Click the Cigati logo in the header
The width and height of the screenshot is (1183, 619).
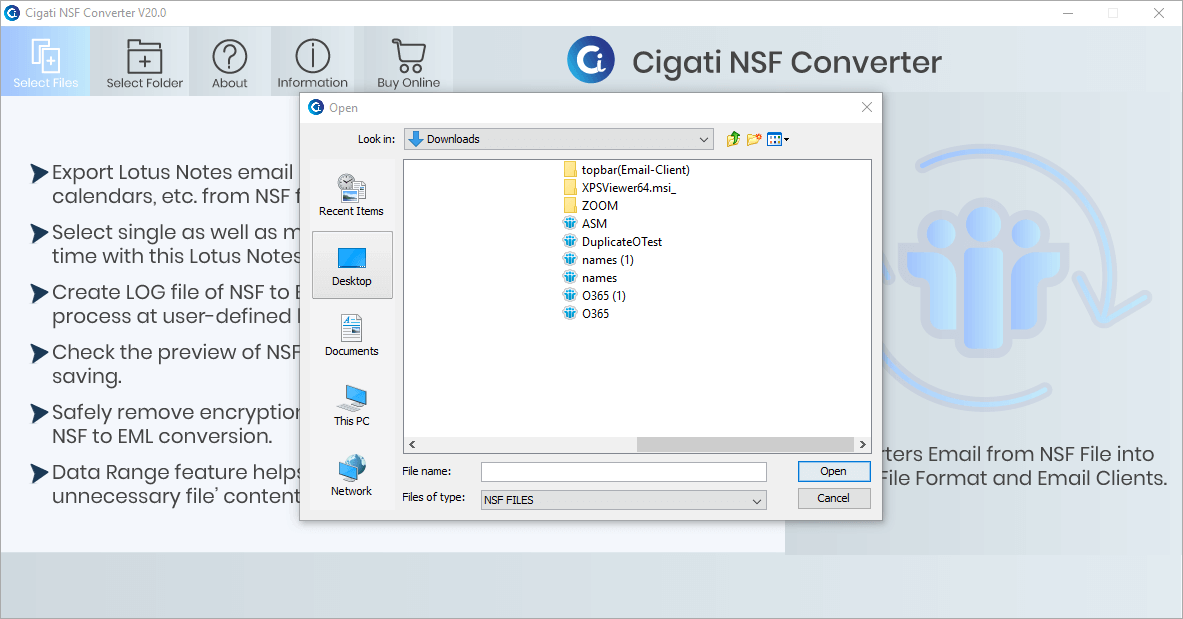(591, 60)
